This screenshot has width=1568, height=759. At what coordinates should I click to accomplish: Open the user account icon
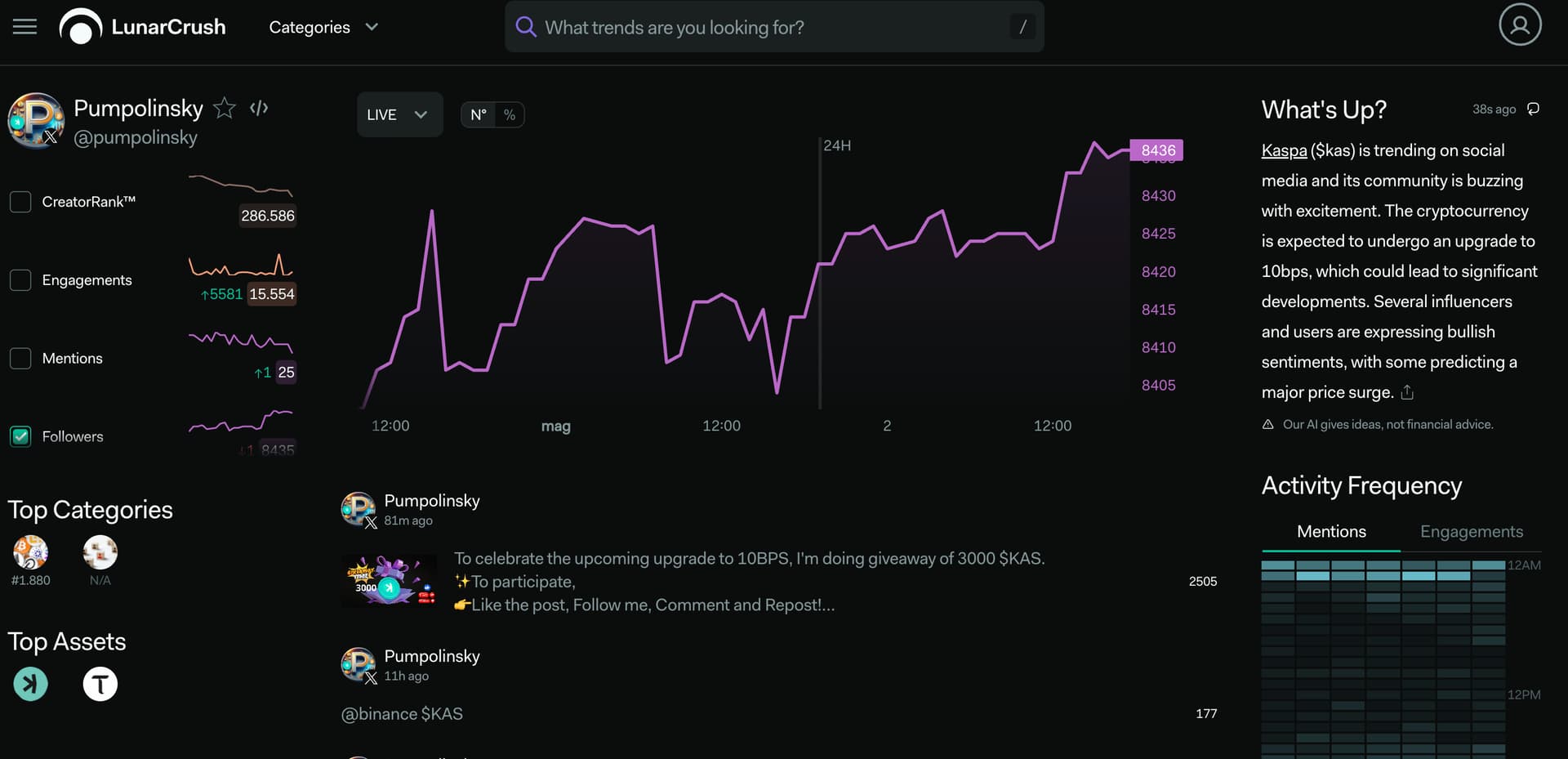coord(1520,25)
